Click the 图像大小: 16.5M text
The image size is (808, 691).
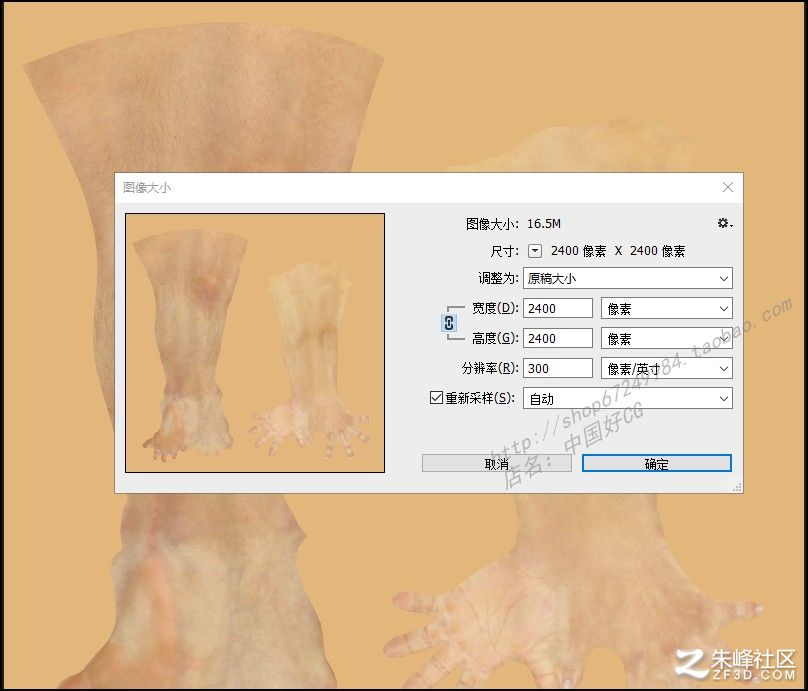pos(513,224)
